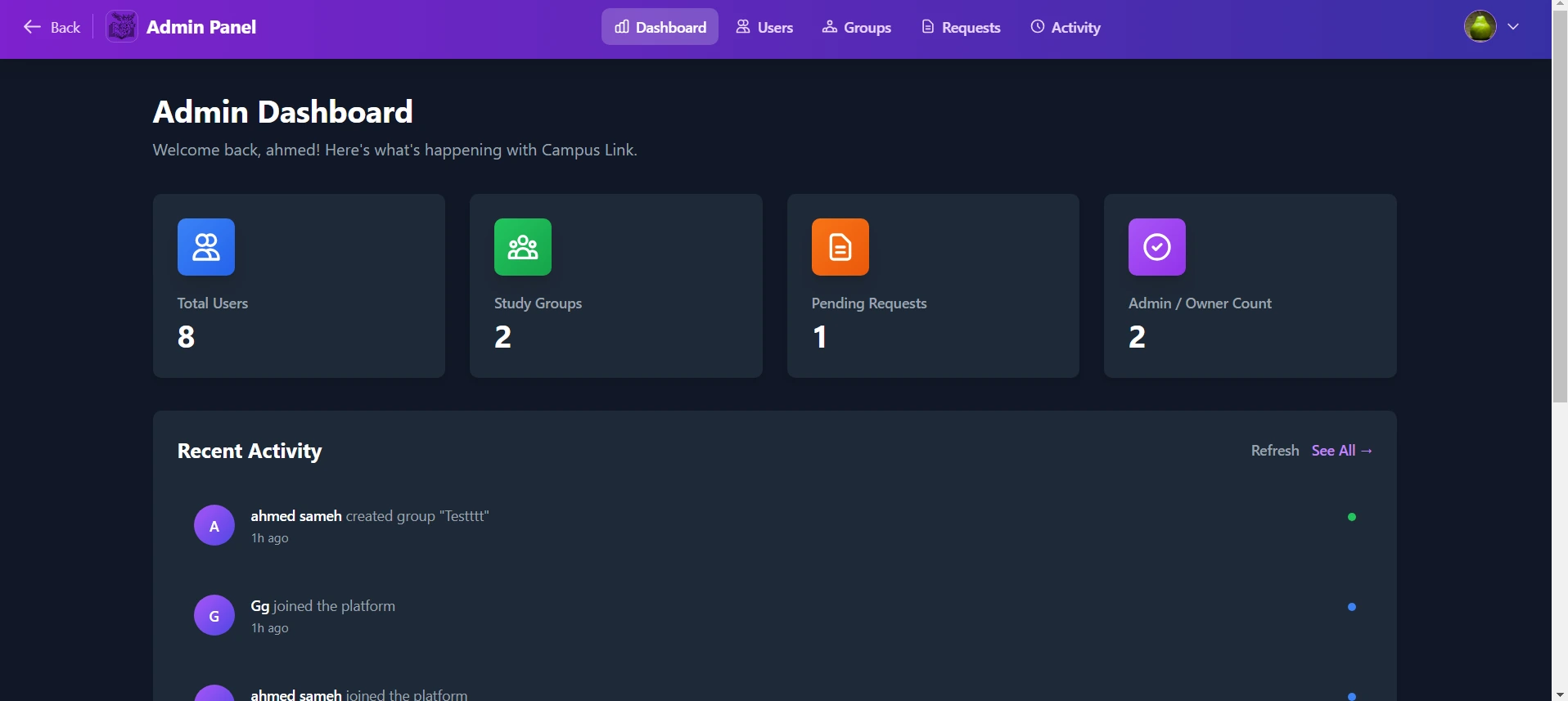
Task: Click the "Total Users" label
Action: (213, 303)
